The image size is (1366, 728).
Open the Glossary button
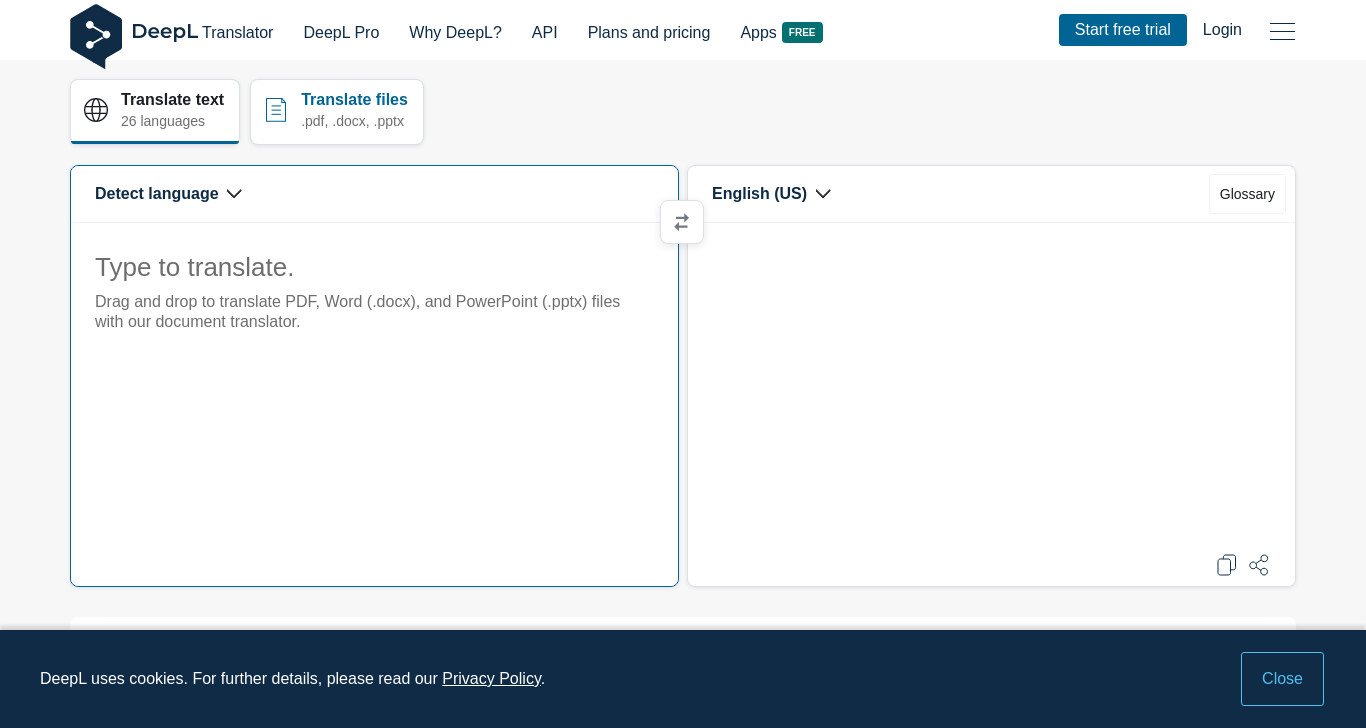pyautogui.click(x=1247, y=194)
